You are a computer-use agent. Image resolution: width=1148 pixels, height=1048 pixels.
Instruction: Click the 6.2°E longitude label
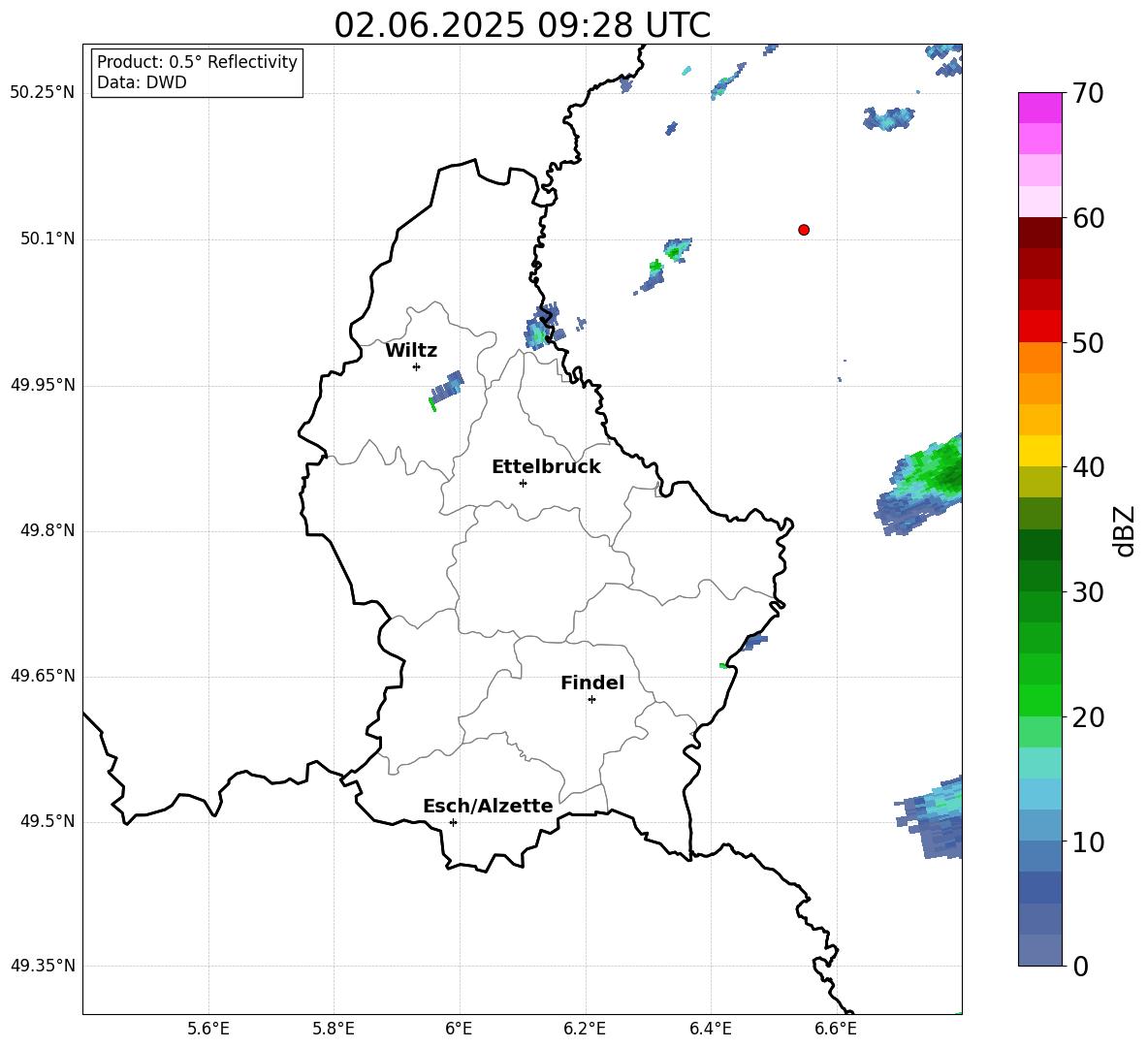coord(585,1029)
